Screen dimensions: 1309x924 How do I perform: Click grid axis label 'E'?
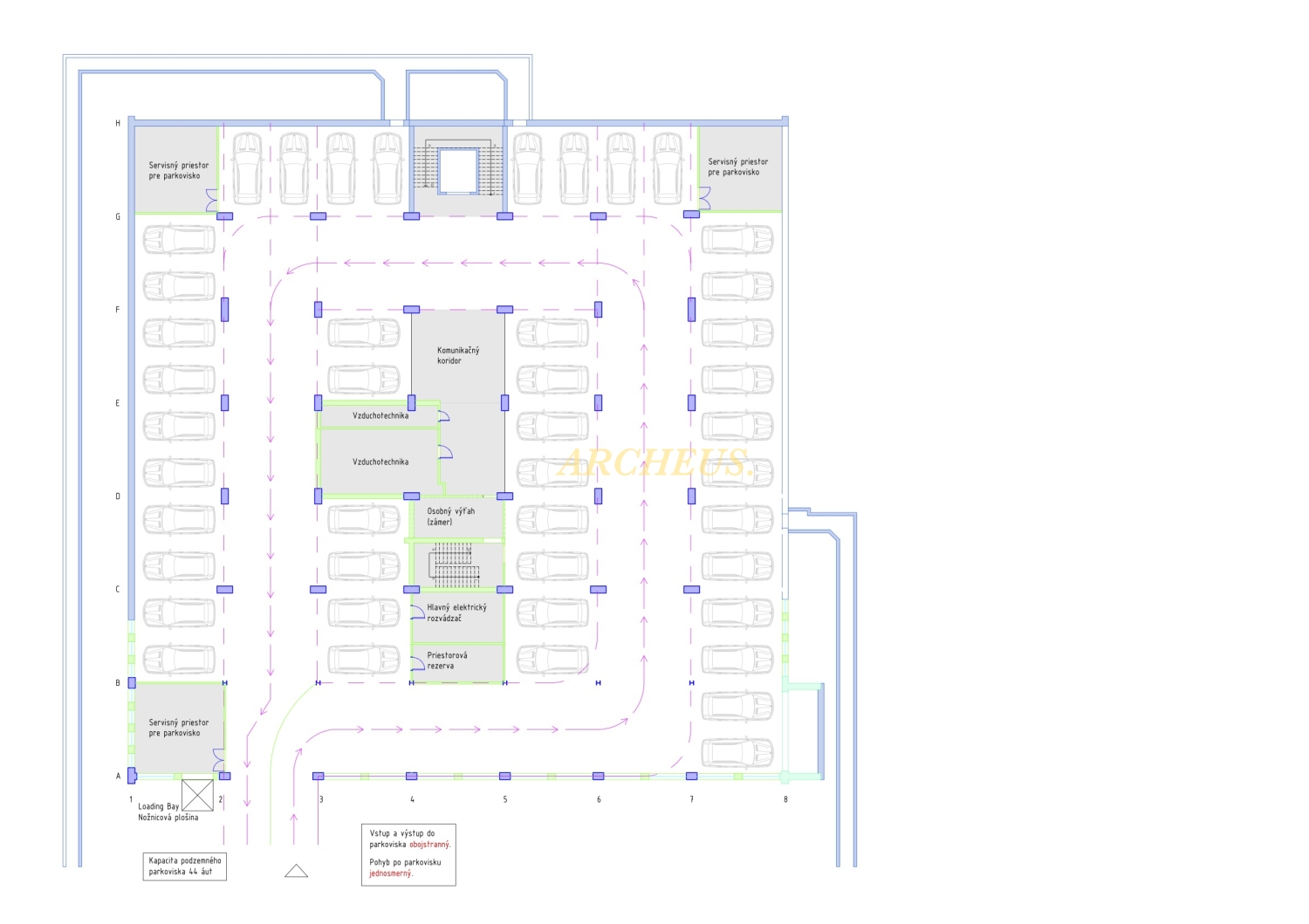[118, 403]
